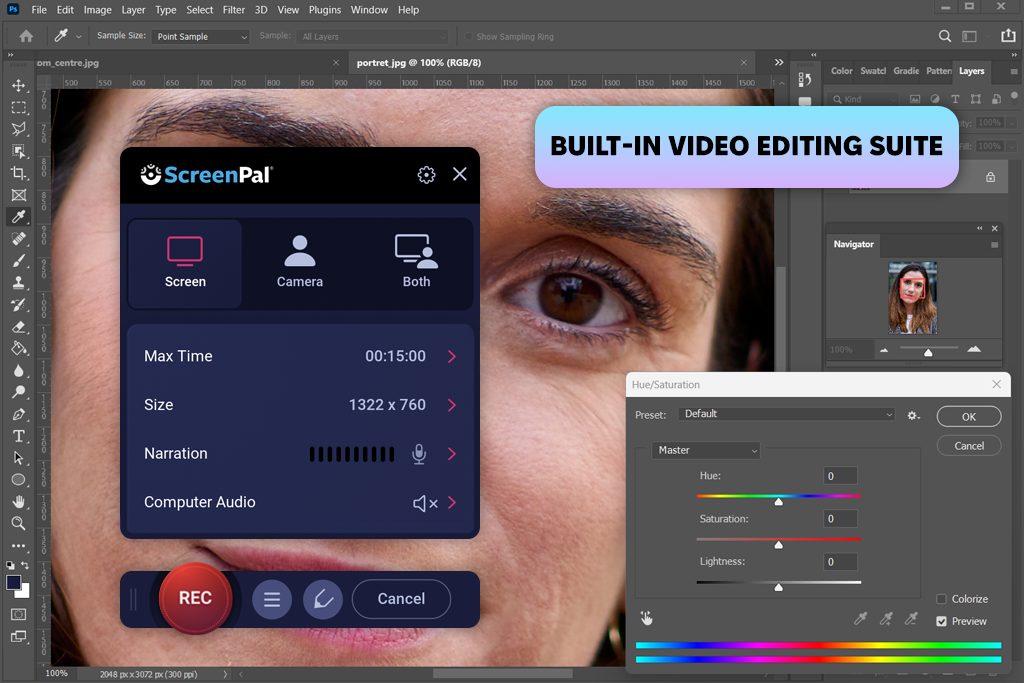Toggle Quick Mask mode
Image resolution: width=1024 pixels, height=683 pixels.
tap(19, 614)
